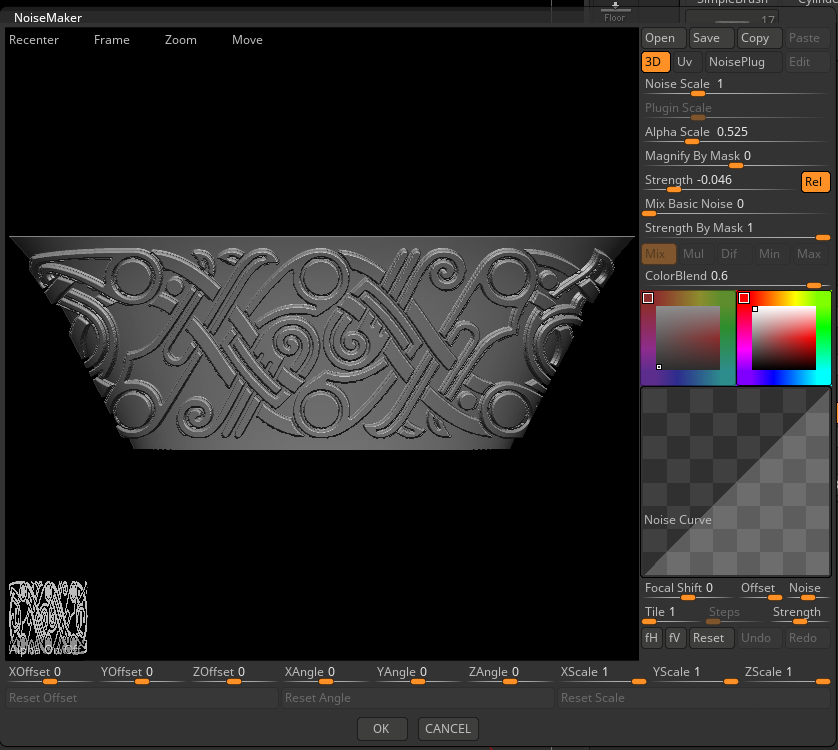Open the NoisePlug selector
This screenshot has width=838, height=750.
tap(743, 62)
